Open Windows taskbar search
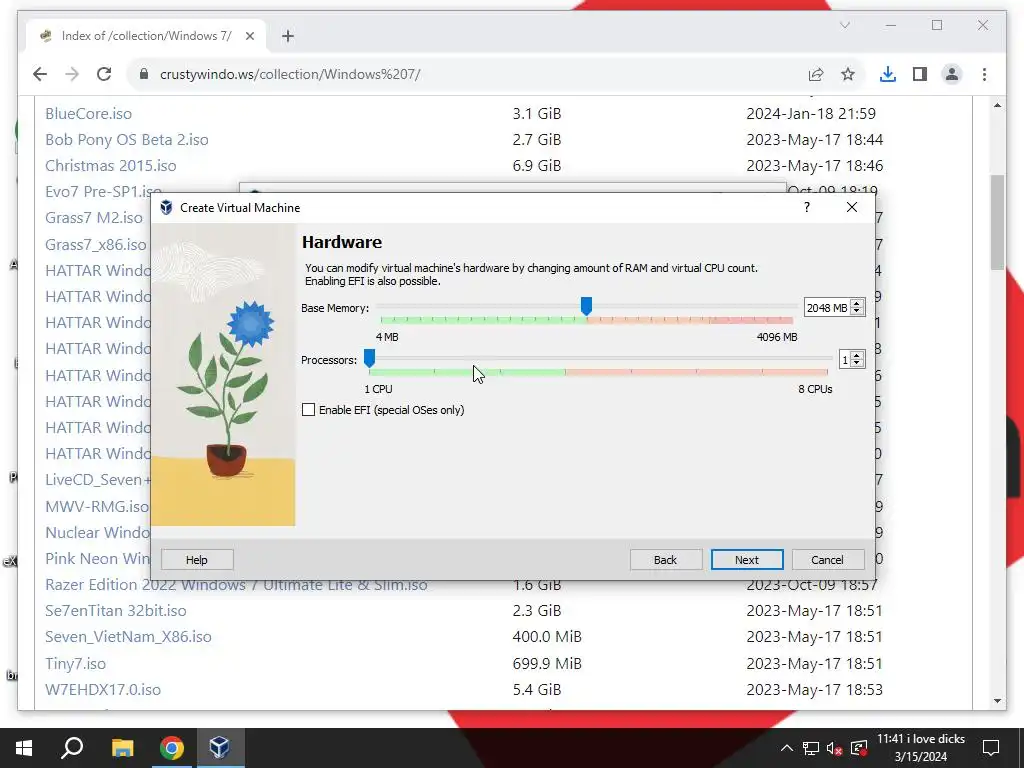Image resolution: width=1024 pixels, height=768 pixels. tap(72, 748)
